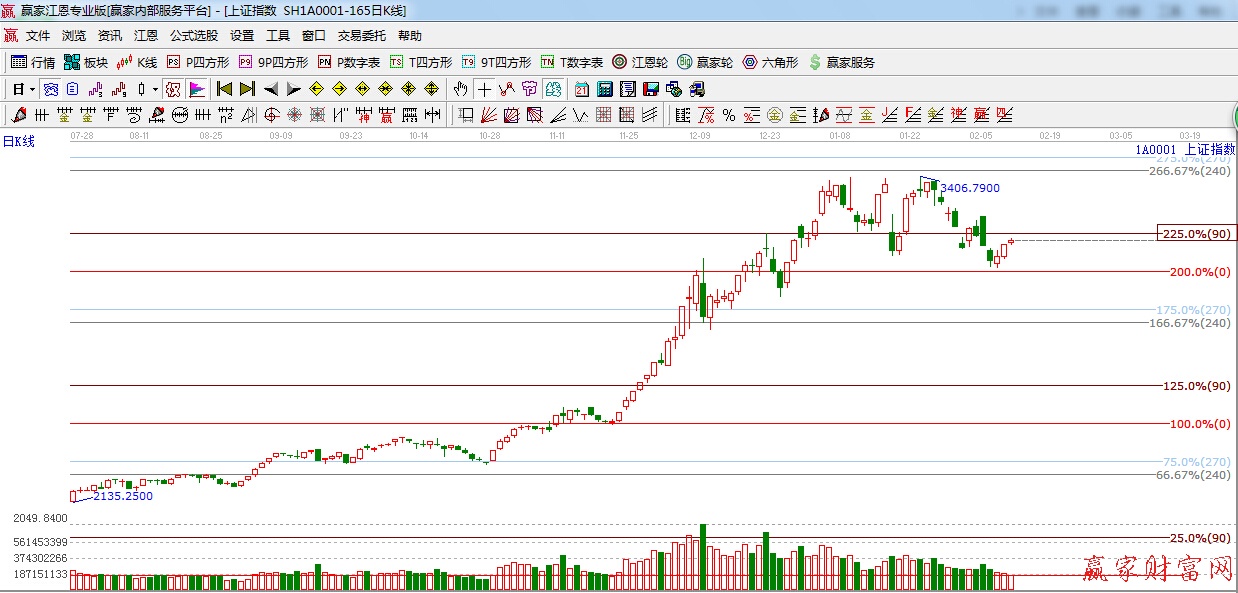Click the gray left-pointing triangle arrow

point(270,89)
